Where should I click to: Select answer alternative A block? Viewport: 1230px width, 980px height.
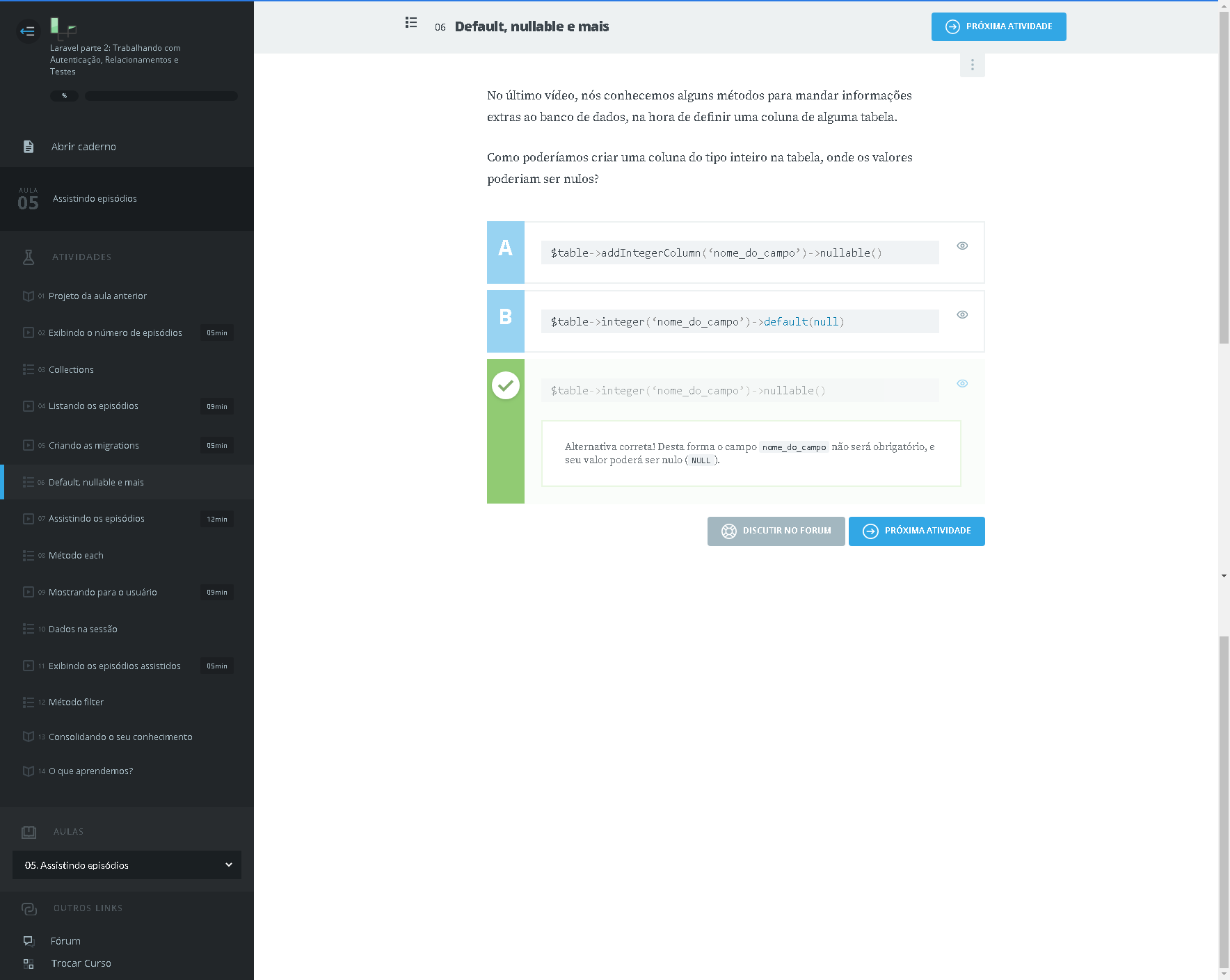(506, 252)
